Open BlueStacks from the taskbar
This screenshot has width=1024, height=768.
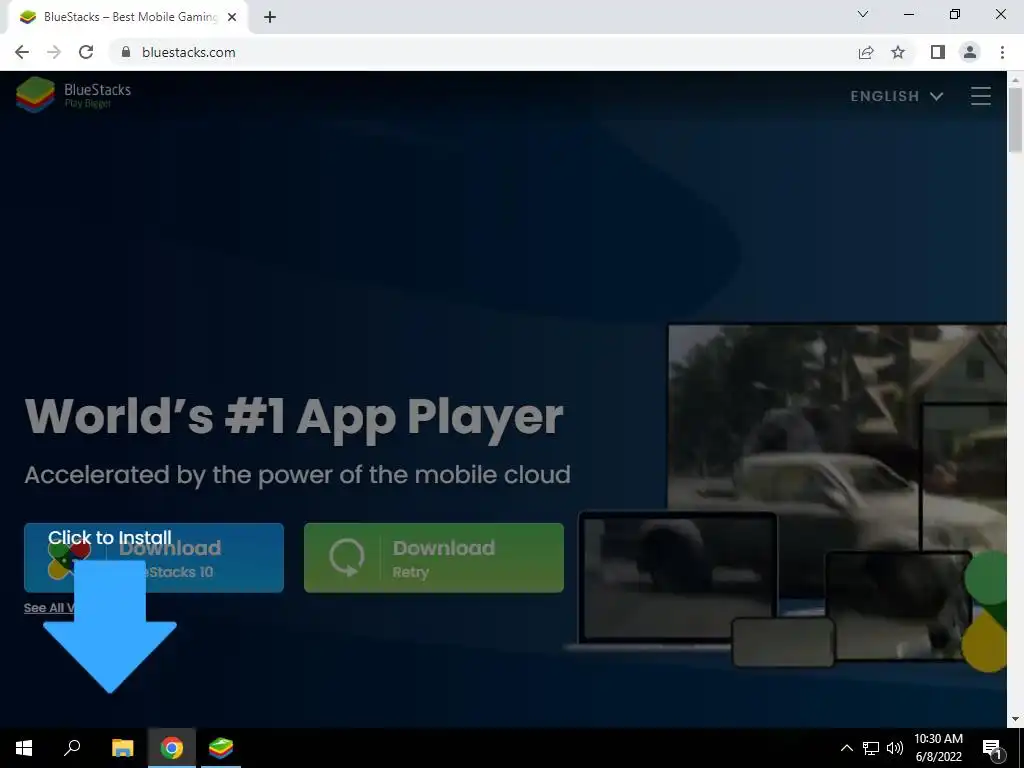click(x=221, y=748)
